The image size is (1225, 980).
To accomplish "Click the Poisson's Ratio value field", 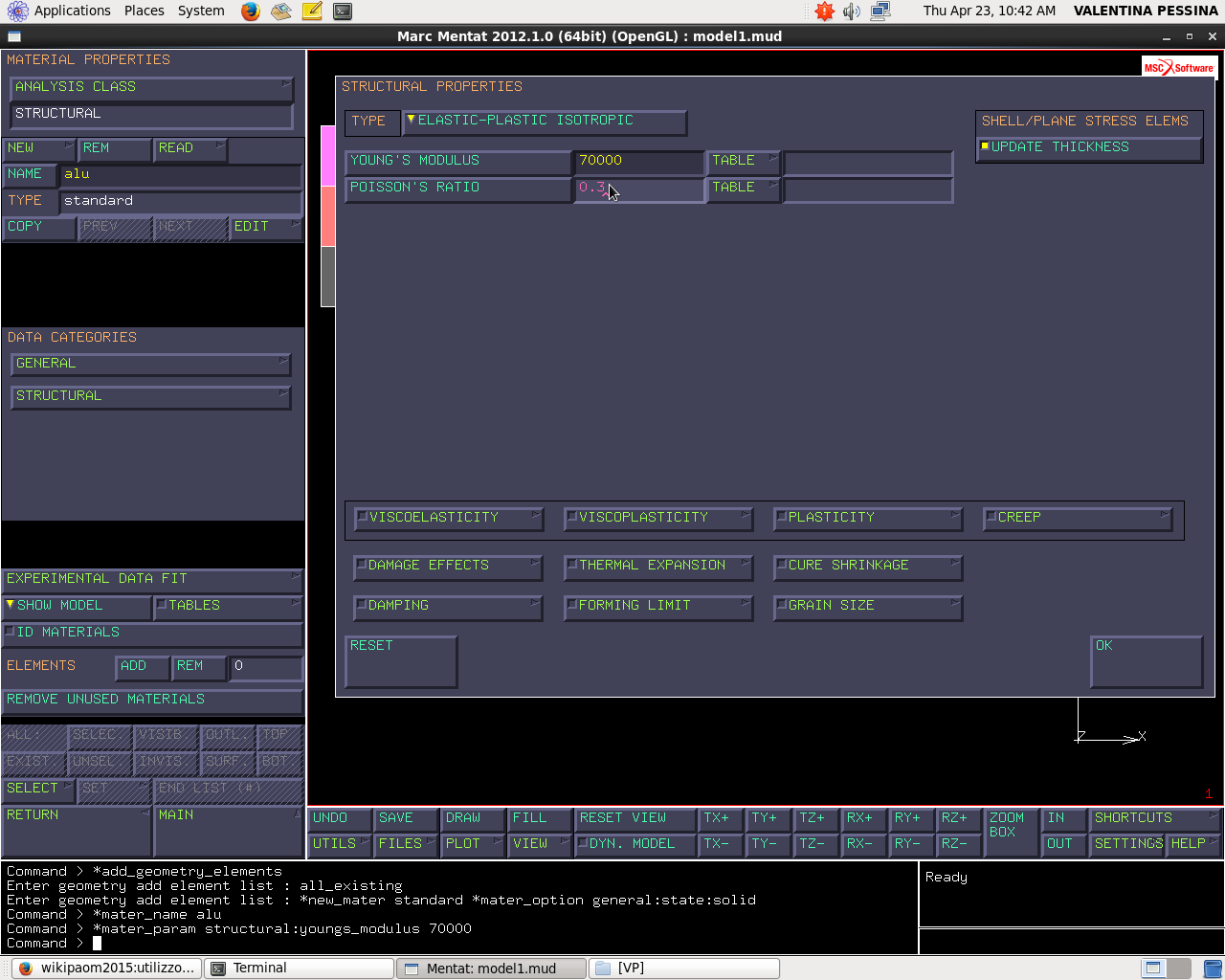I will (x=638, y=189).
